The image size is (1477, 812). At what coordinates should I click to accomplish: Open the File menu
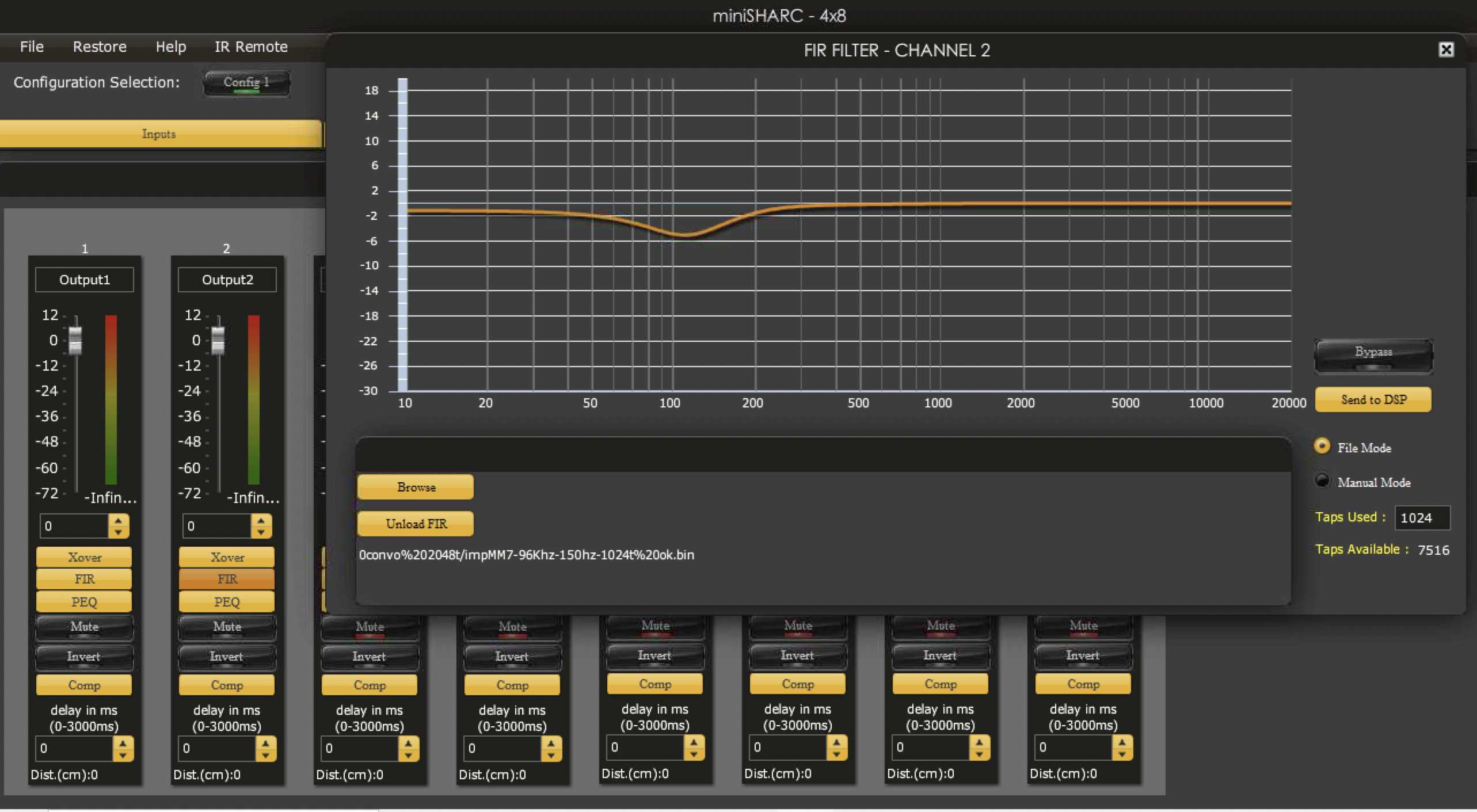[32, 47]
